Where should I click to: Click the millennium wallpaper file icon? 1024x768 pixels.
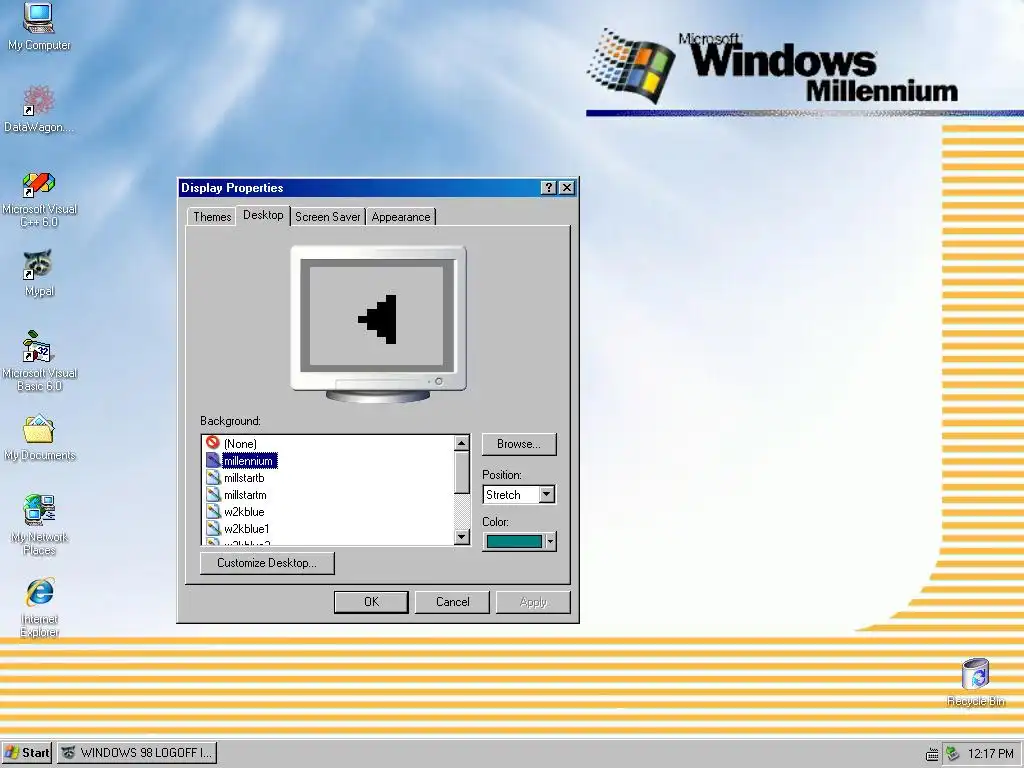213,460
